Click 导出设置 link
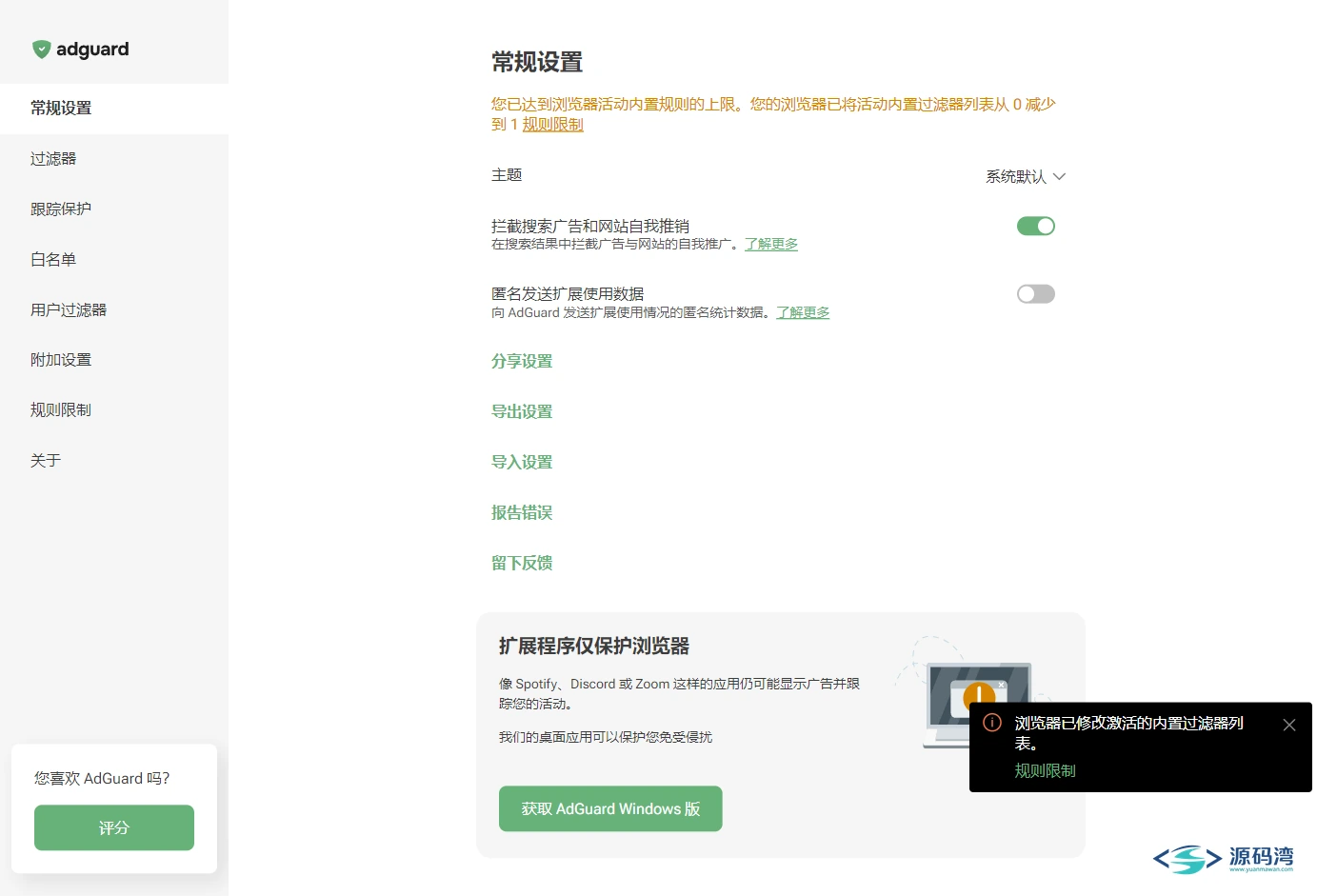This screenshot has width=1317, height=896. (522, 412)
